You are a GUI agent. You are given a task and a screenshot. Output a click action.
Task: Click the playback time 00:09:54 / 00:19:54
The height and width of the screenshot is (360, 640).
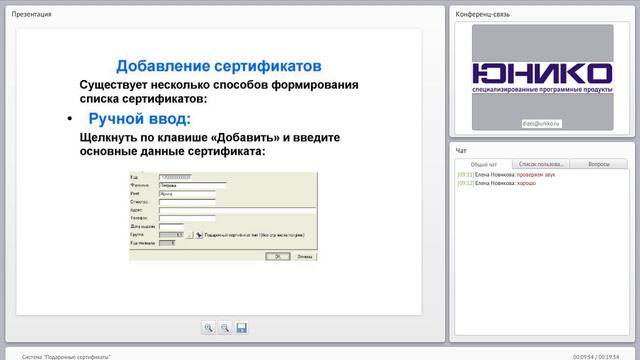(x=596, y=357)
